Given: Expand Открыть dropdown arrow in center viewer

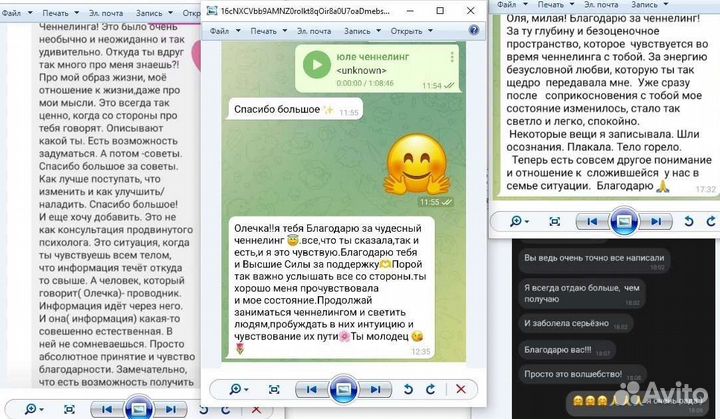Looking at the screenshot, I should point(430,31).
